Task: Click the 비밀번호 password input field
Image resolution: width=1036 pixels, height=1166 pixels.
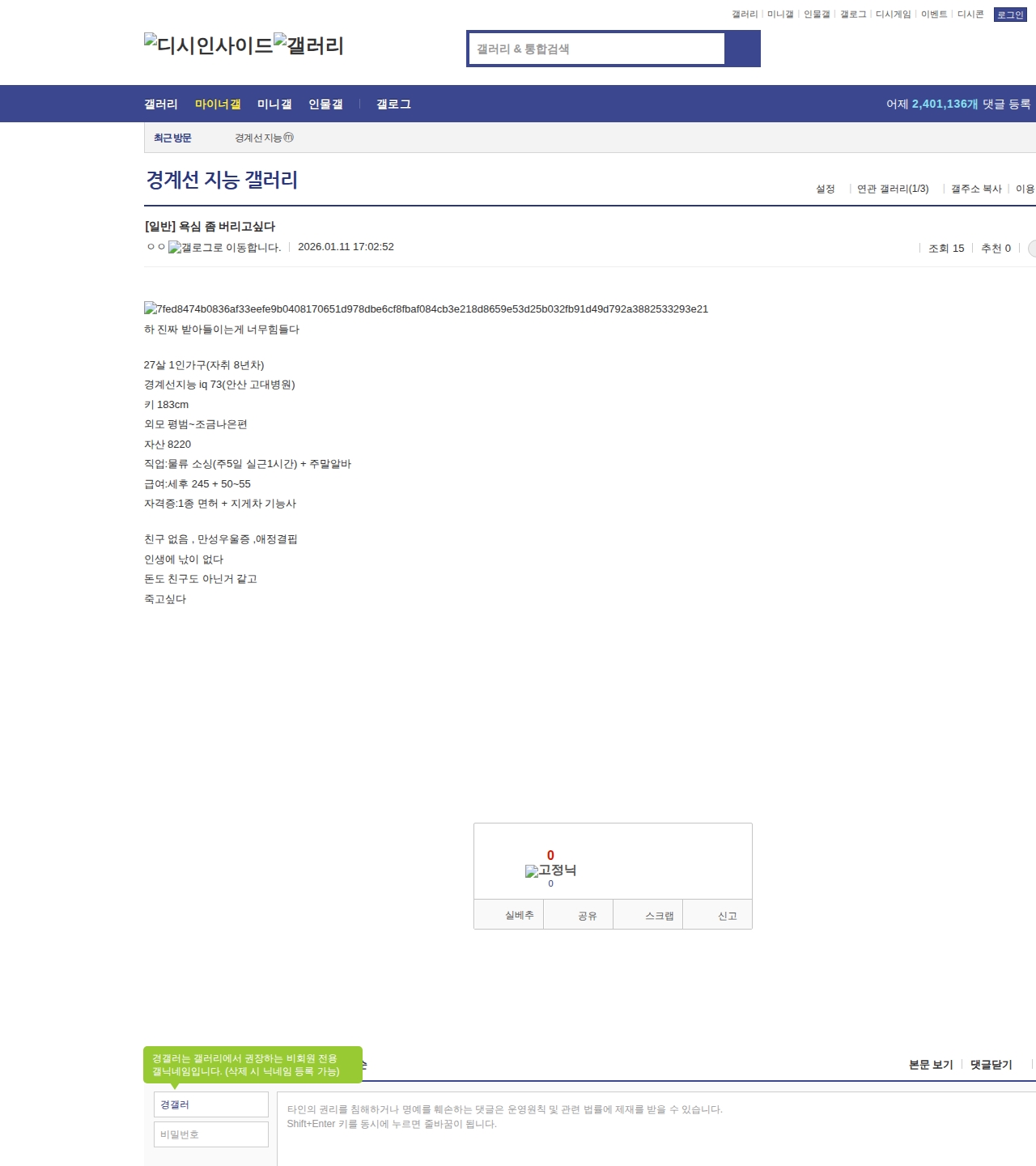Action: click(x=211, y=1134)
